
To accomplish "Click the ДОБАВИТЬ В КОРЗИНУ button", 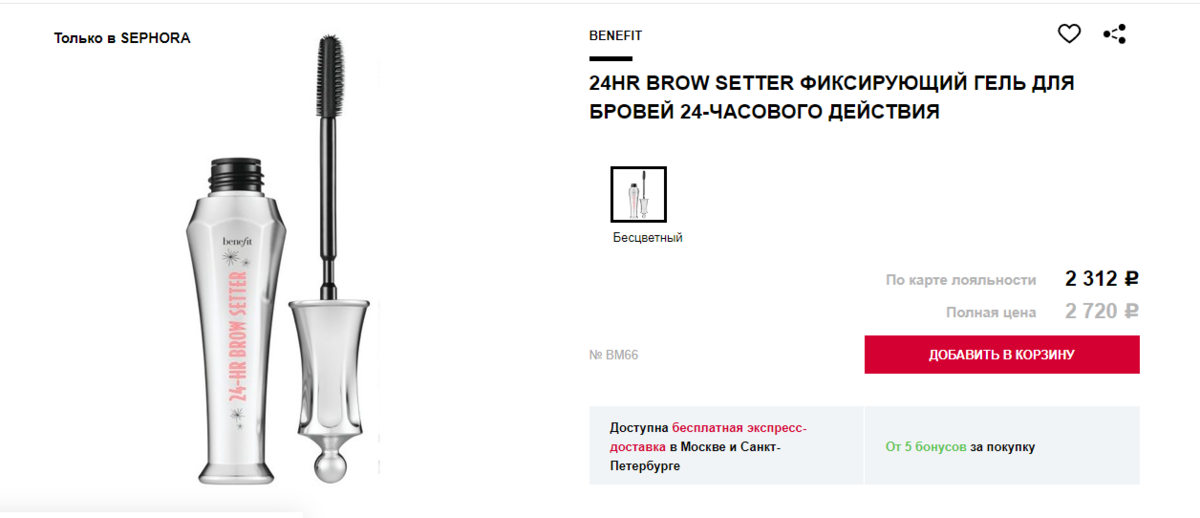I will 1002,355.
